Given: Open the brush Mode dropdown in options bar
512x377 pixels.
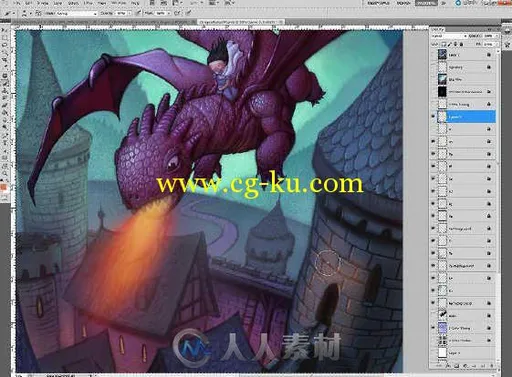Looking at the screenshot, I should coord(70,13).
